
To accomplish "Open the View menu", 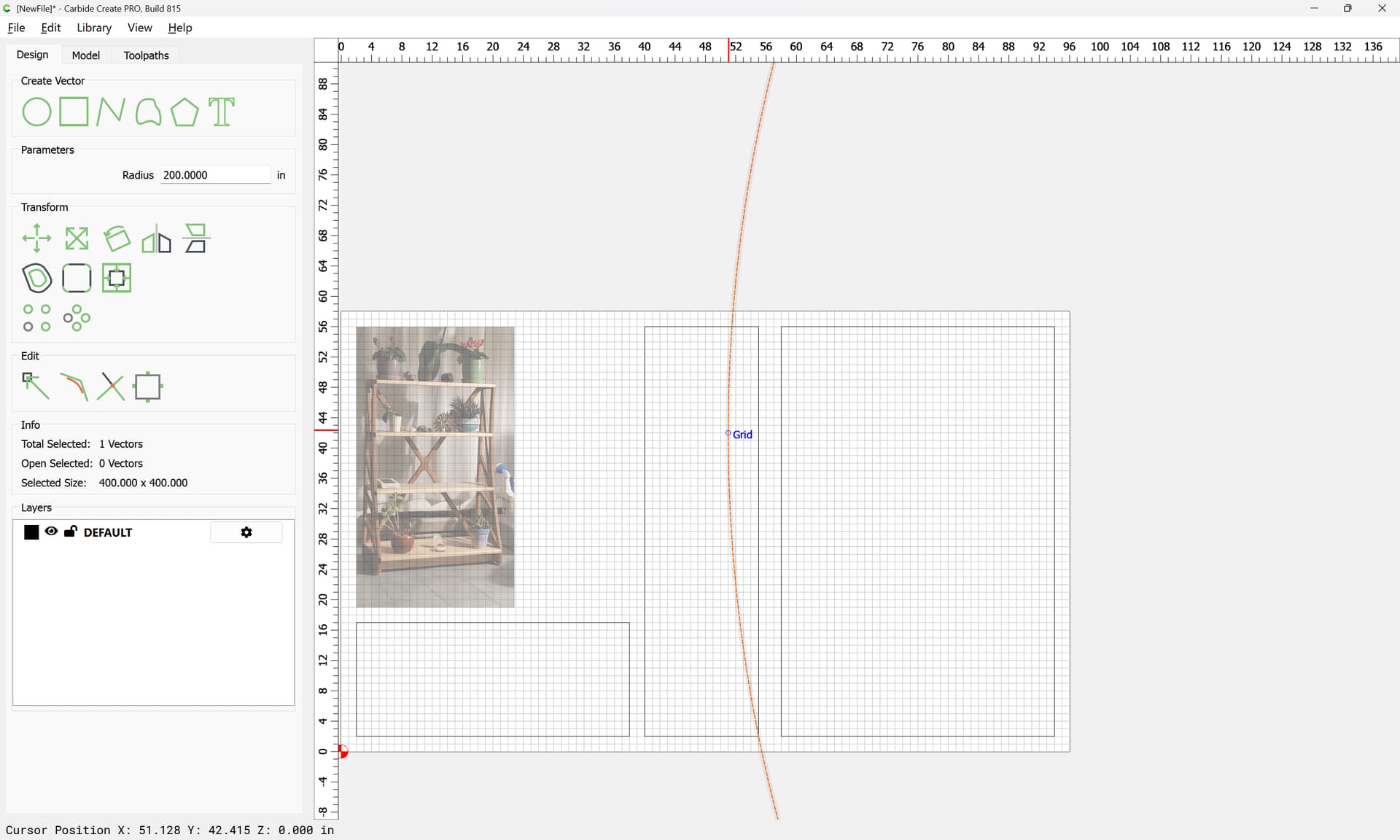I will tap(140, 28).
